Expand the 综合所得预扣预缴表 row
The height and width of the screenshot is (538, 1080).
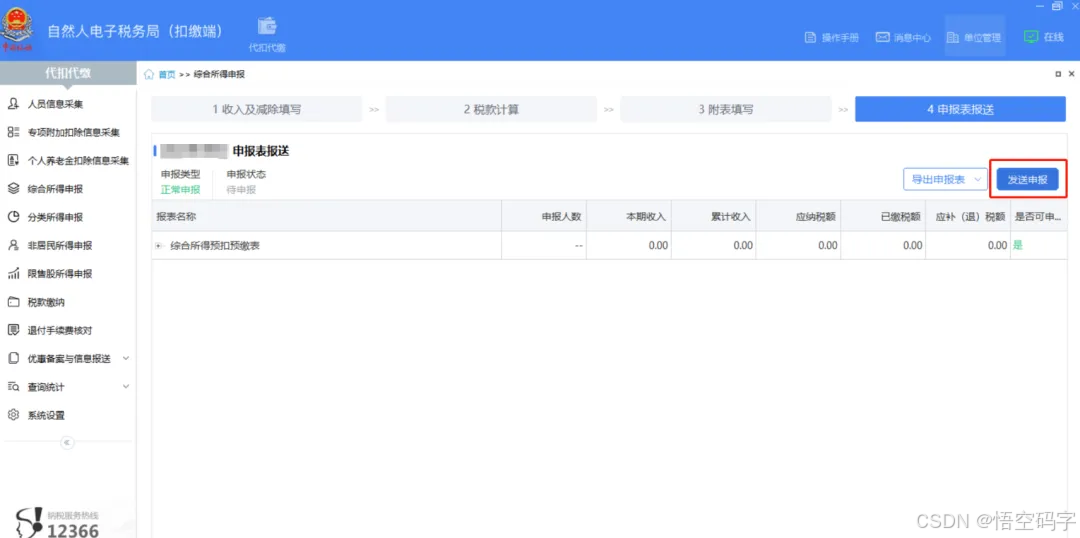click(x=159, y=245)
